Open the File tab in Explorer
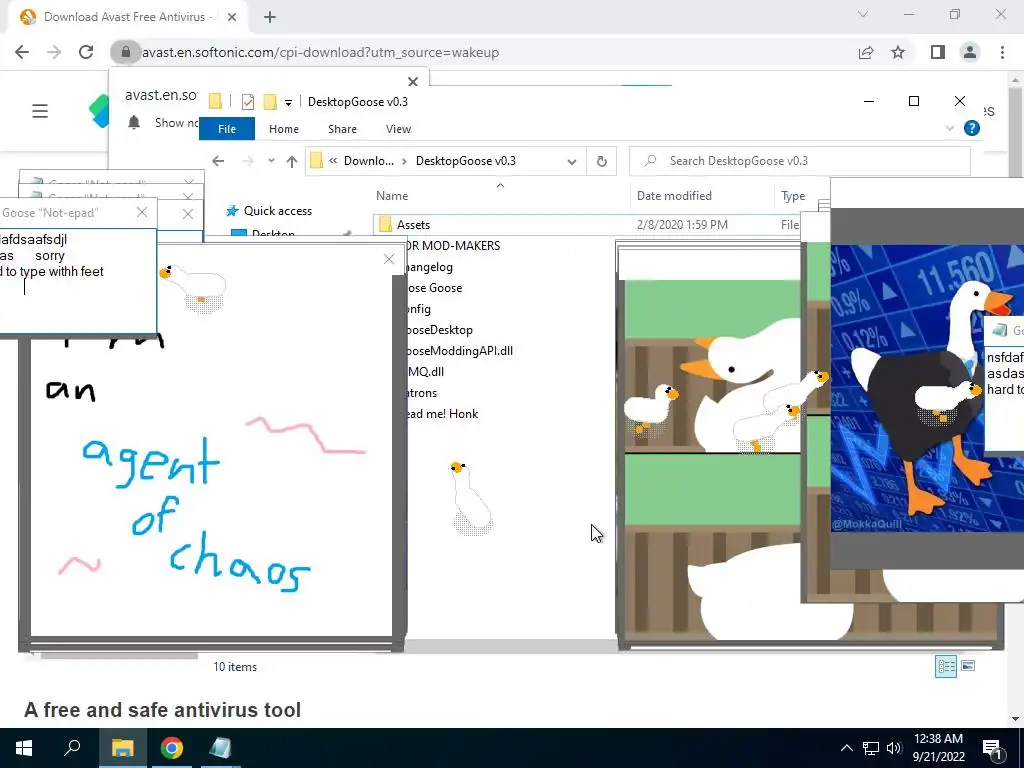This screenshot has height=768, width=1024. [x=227, y=129]
